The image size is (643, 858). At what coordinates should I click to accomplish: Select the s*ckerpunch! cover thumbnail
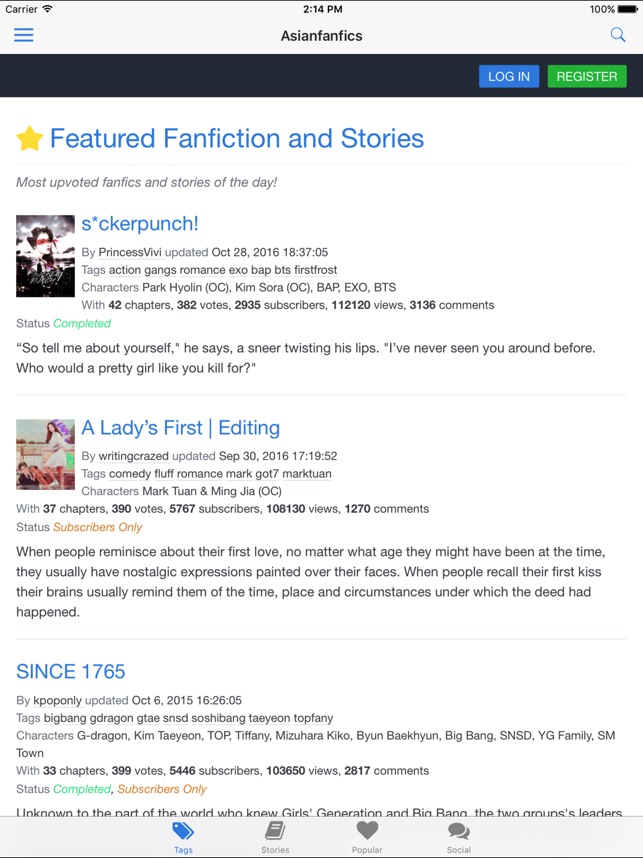[x=45, y=256]
